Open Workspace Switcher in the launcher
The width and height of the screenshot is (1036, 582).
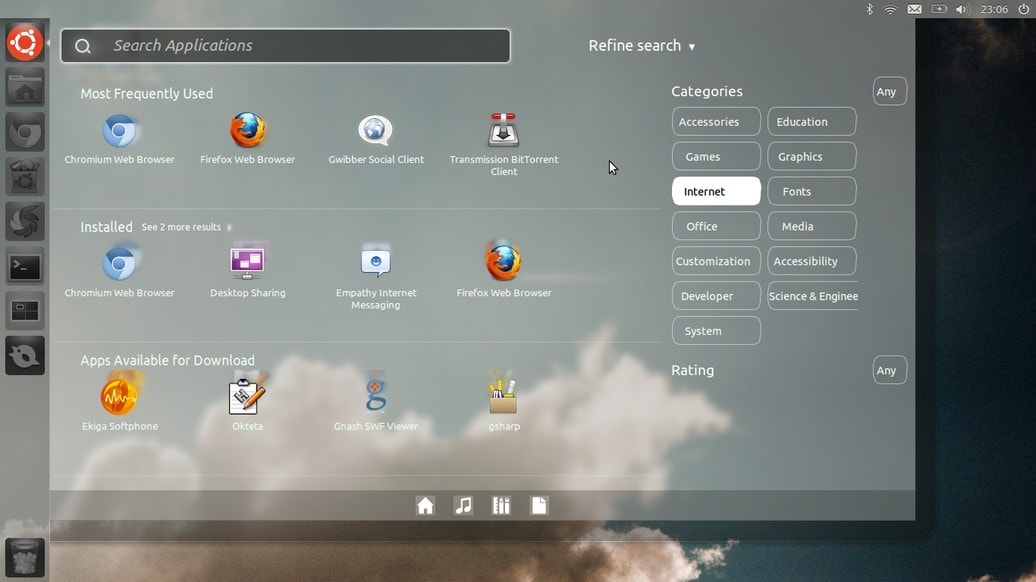click(x=24, y=311)
